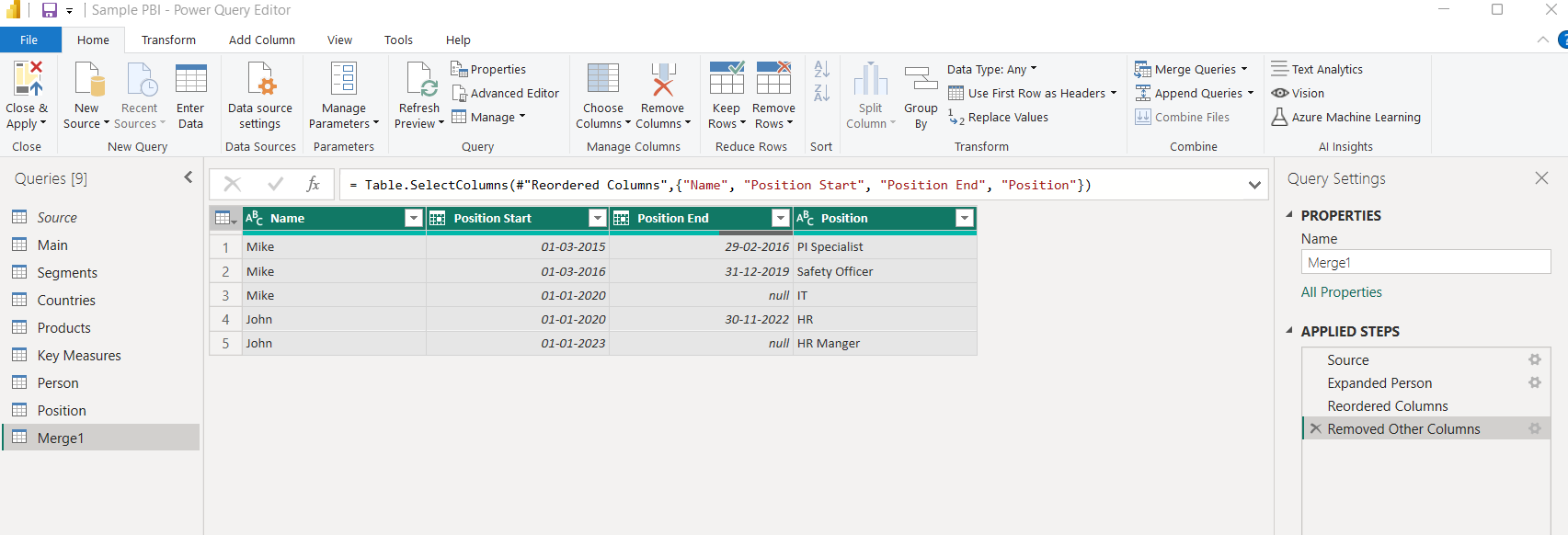Screen dimensions: 1568x535
Task: Open the Position End filter dropdown
Action: click(x=781, y=218)
